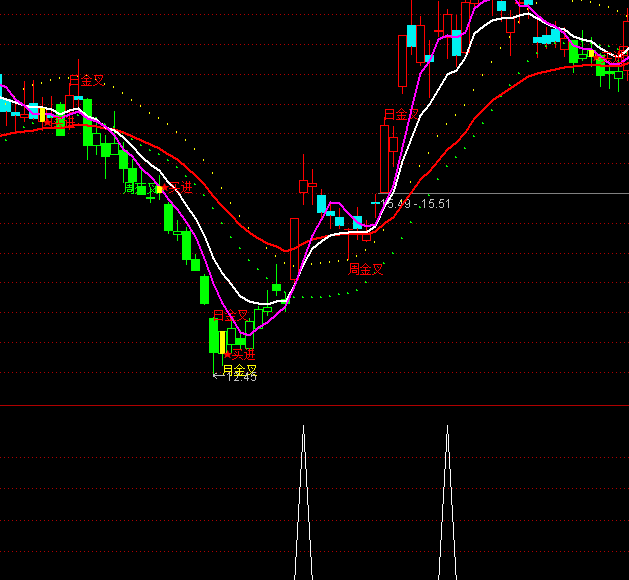Click the yellow candle near the top-left 买进 signal
The width and height of the screenshot is (629, 580).
tap(42, 111)
